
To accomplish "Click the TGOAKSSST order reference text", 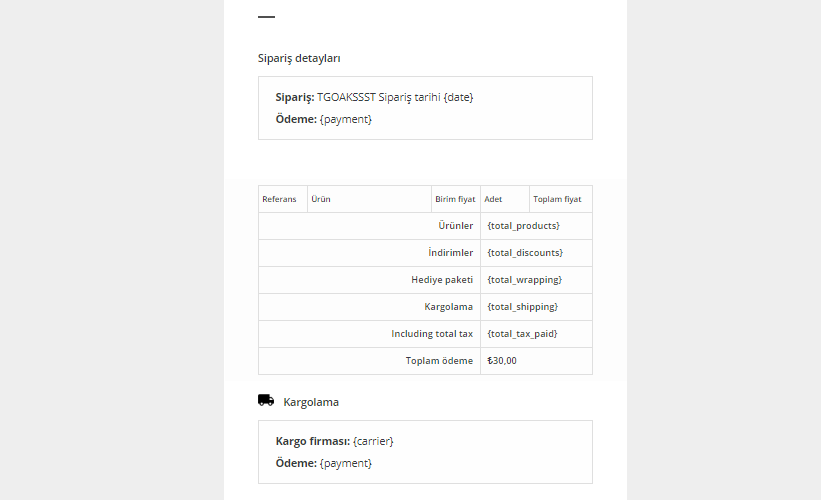I will [x=346, y=97].
